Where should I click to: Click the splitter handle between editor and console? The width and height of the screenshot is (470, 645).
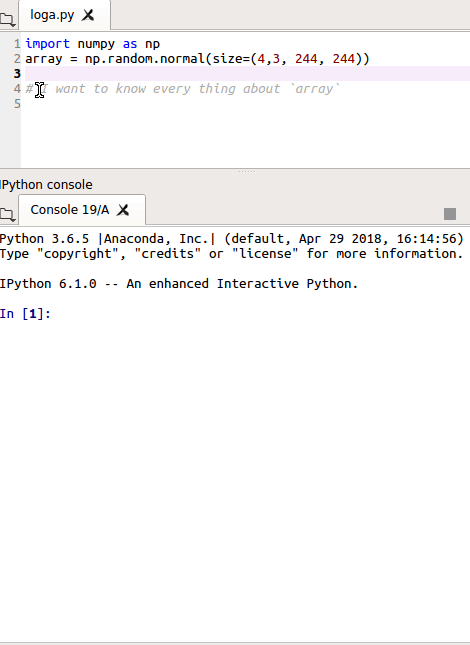(247, 171)
